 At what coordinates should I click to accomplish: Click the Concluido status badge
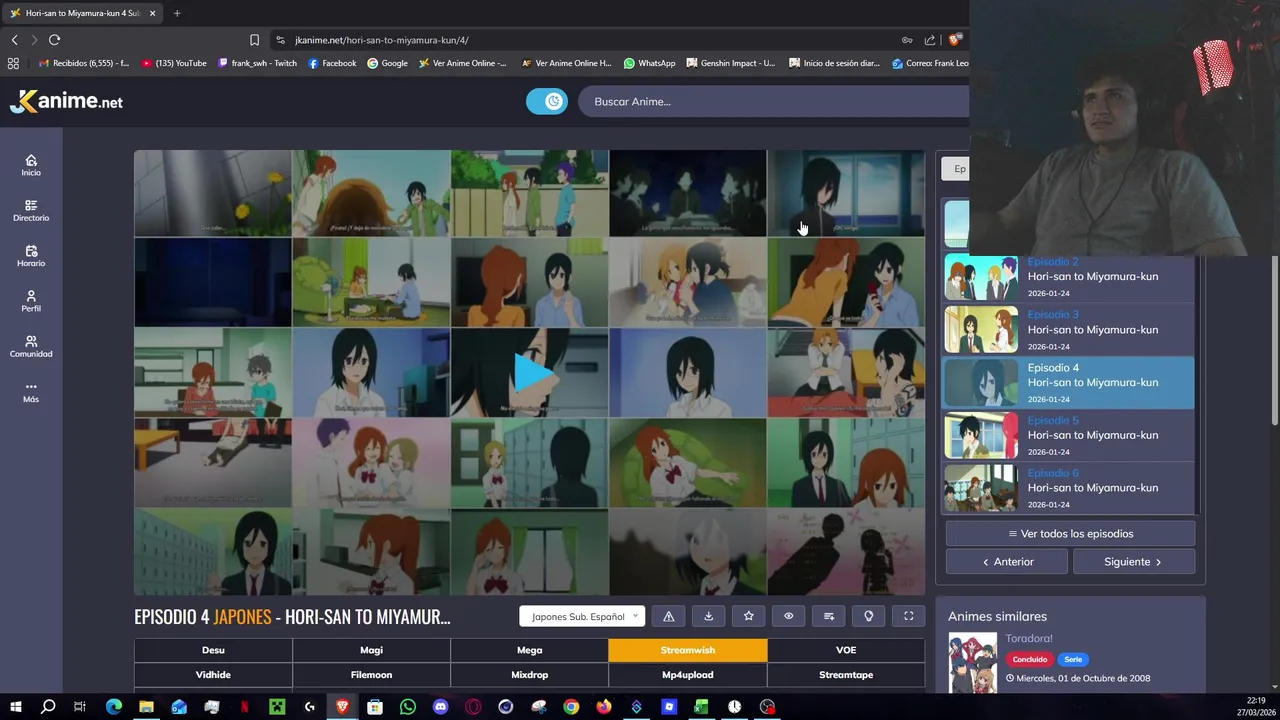point(1029,660)
